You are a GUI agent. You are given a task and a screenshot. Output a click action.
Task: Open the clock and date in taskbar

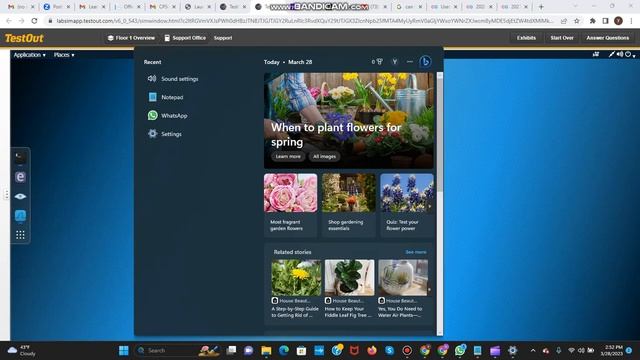[x=611, y=351]
